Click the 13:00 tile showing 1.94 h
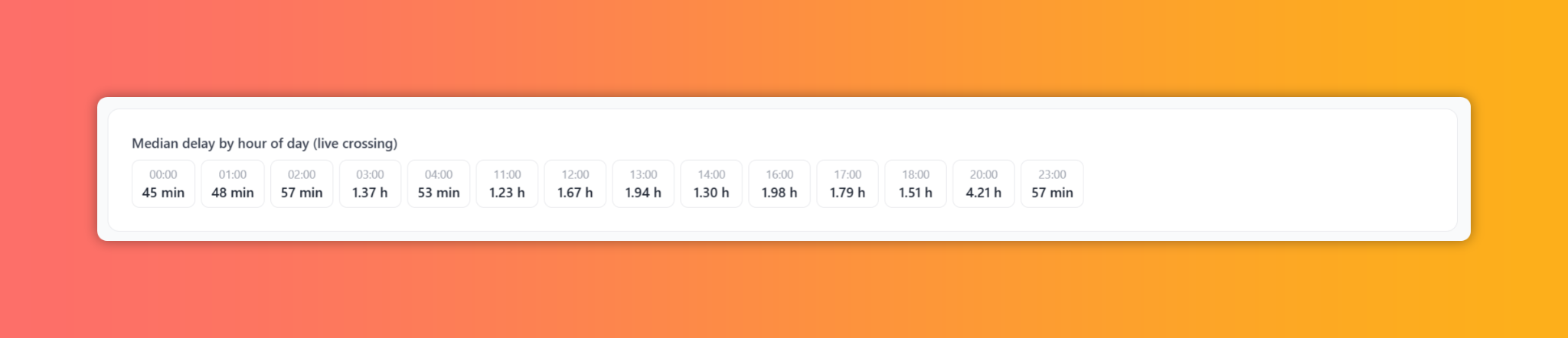The height and width of the screenshot is (338, 1568). (643, 184)
